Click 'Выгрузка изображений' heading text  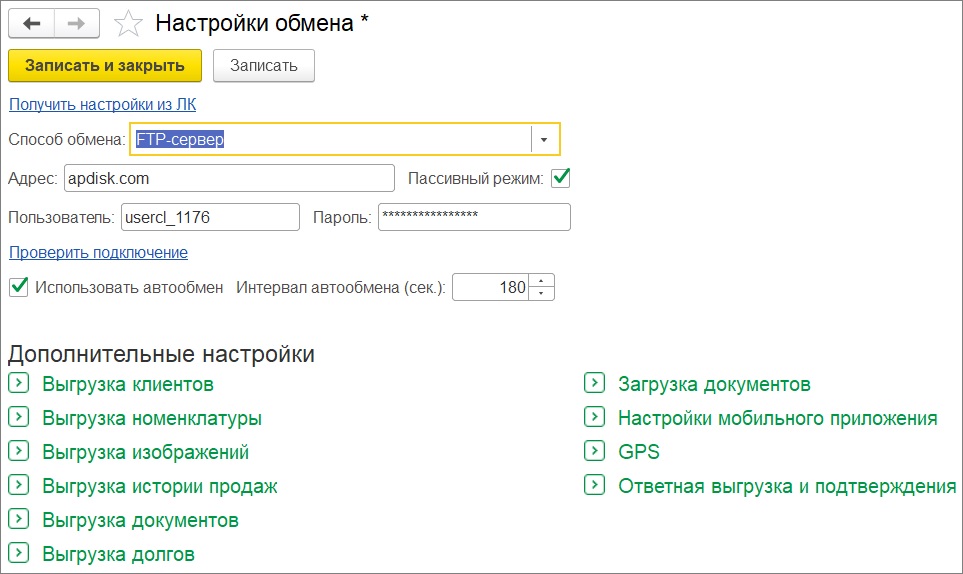pyautogui.click(x=146, y=452)
